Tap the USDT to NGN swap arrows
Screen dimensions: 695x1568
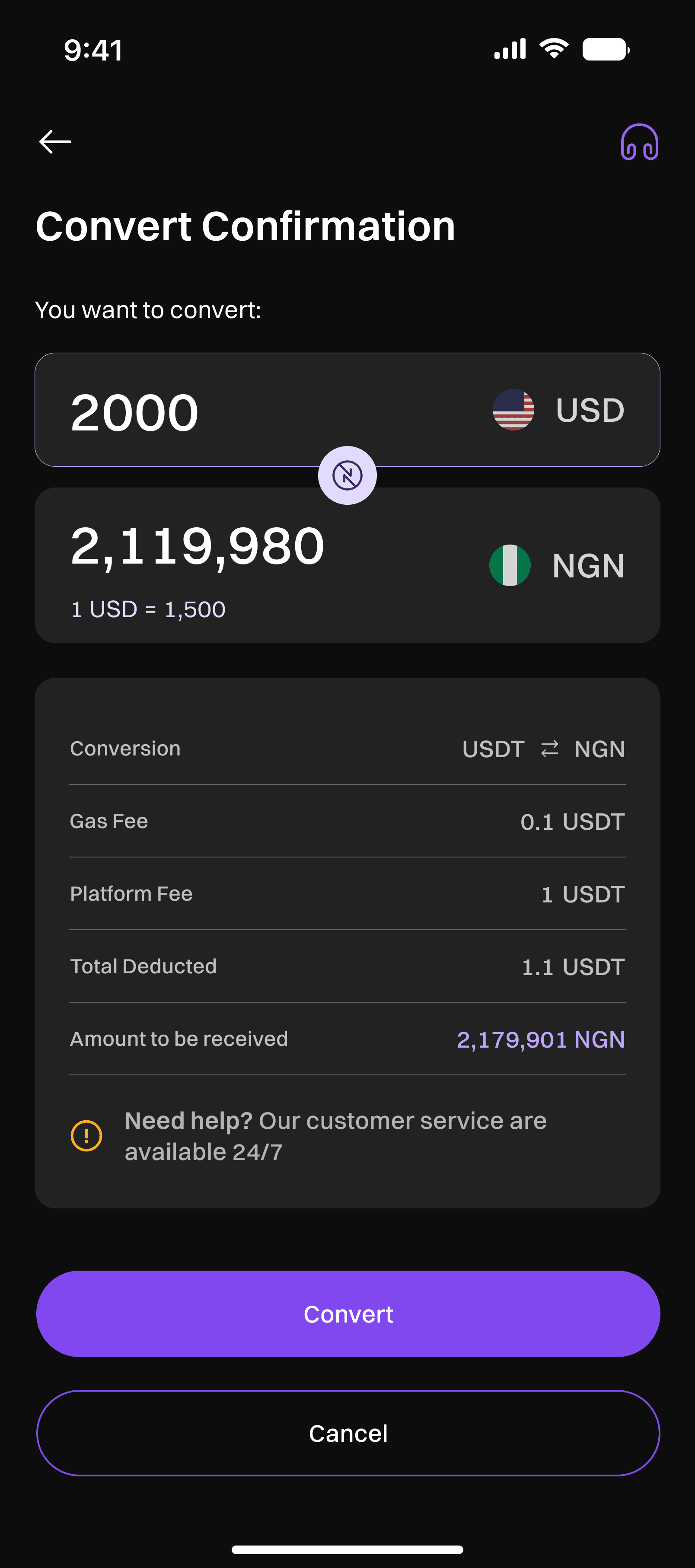point(549,749)
